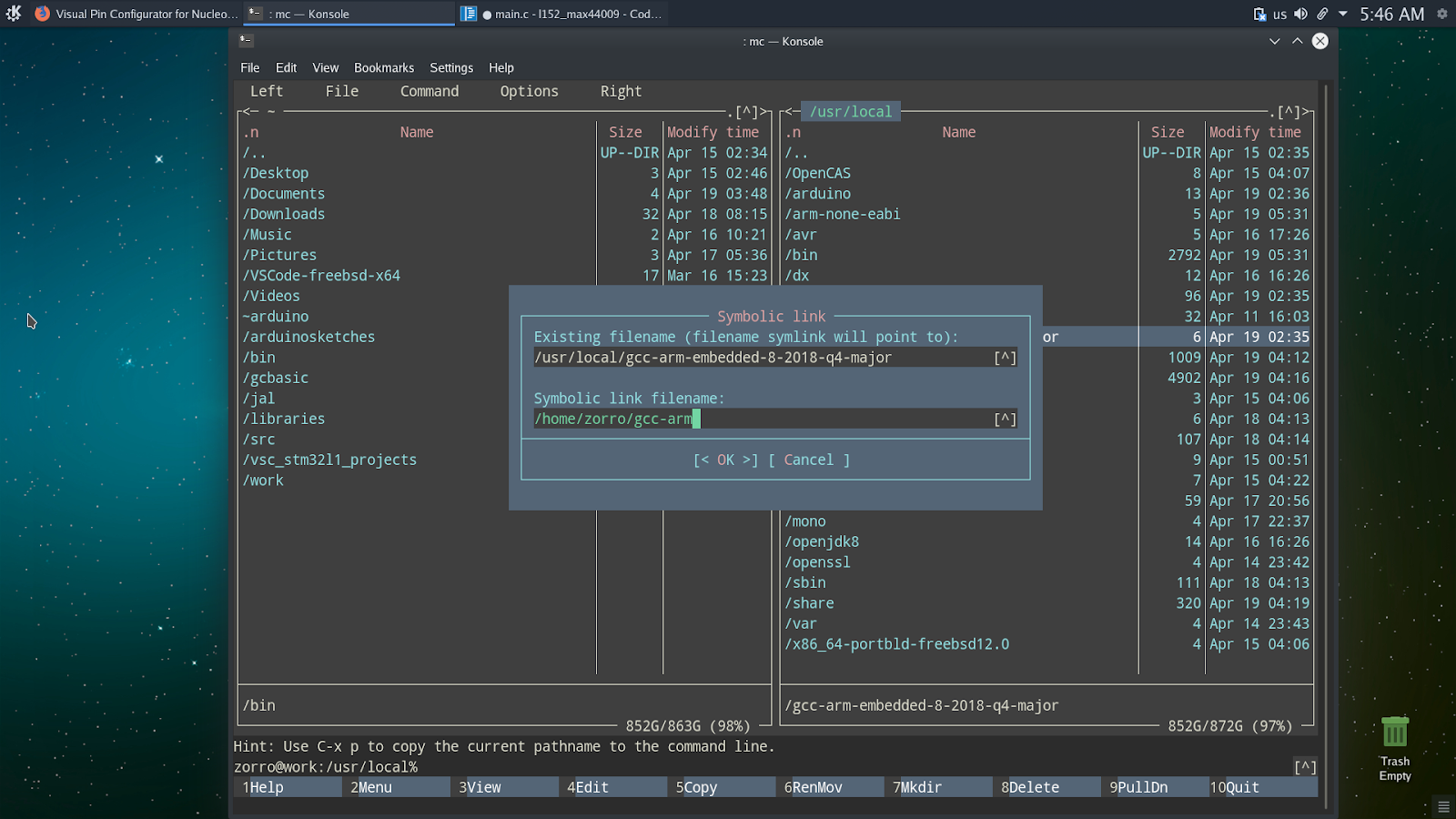Open panel settings gear icon
This screenshot has width=1456, height=819.
(1441, 14)
